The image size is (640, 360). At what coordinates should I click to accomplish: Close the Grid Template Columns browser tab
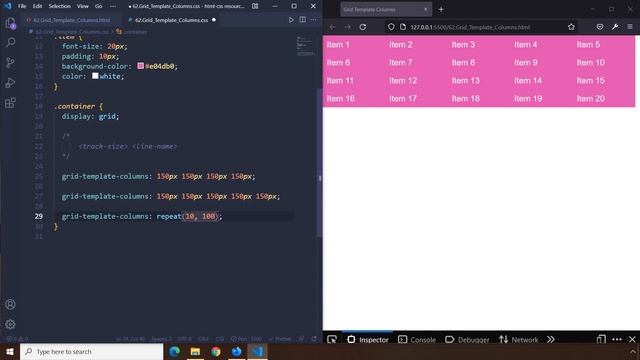click(425, 9)
